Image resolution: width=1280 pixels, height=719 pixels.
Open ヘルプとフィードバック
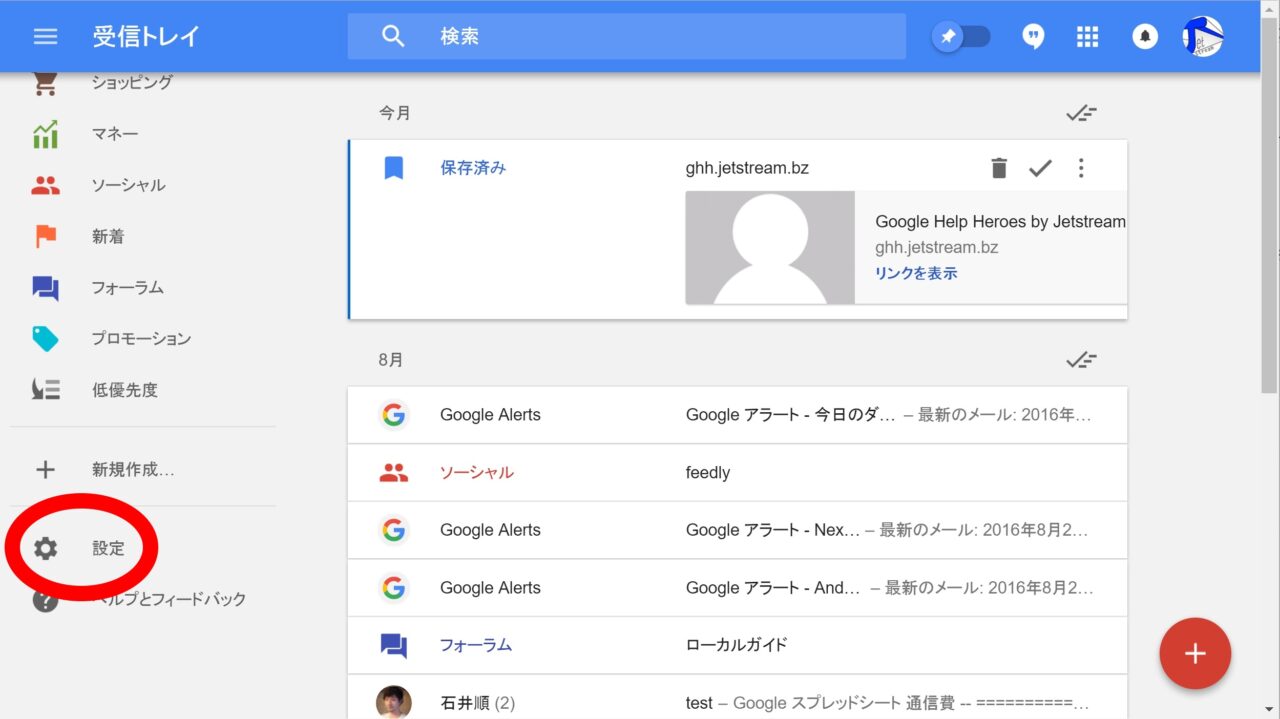click(168, 600)
